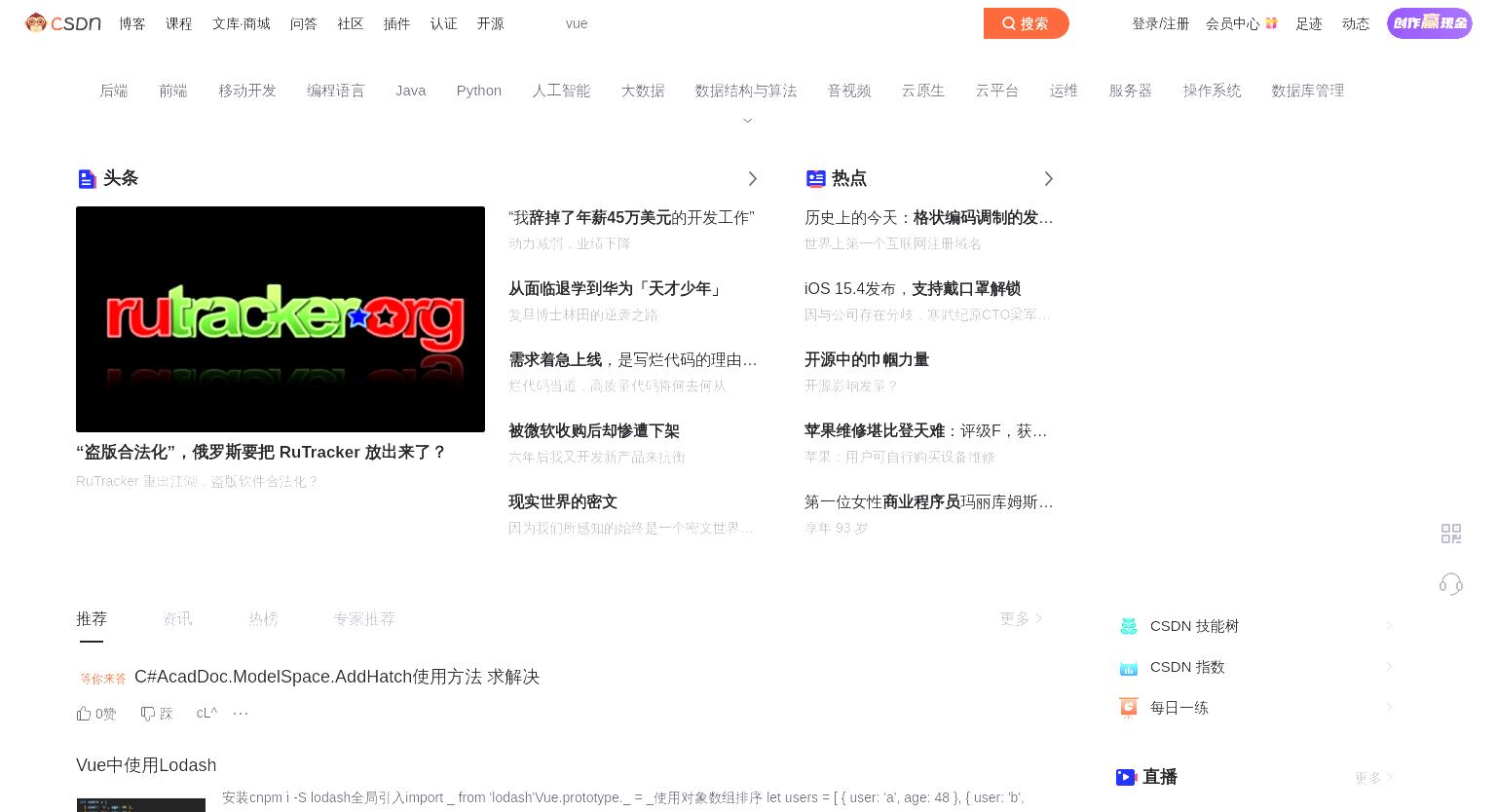Open the 插件 menu

pyautogui.click(x=397, y=23)
